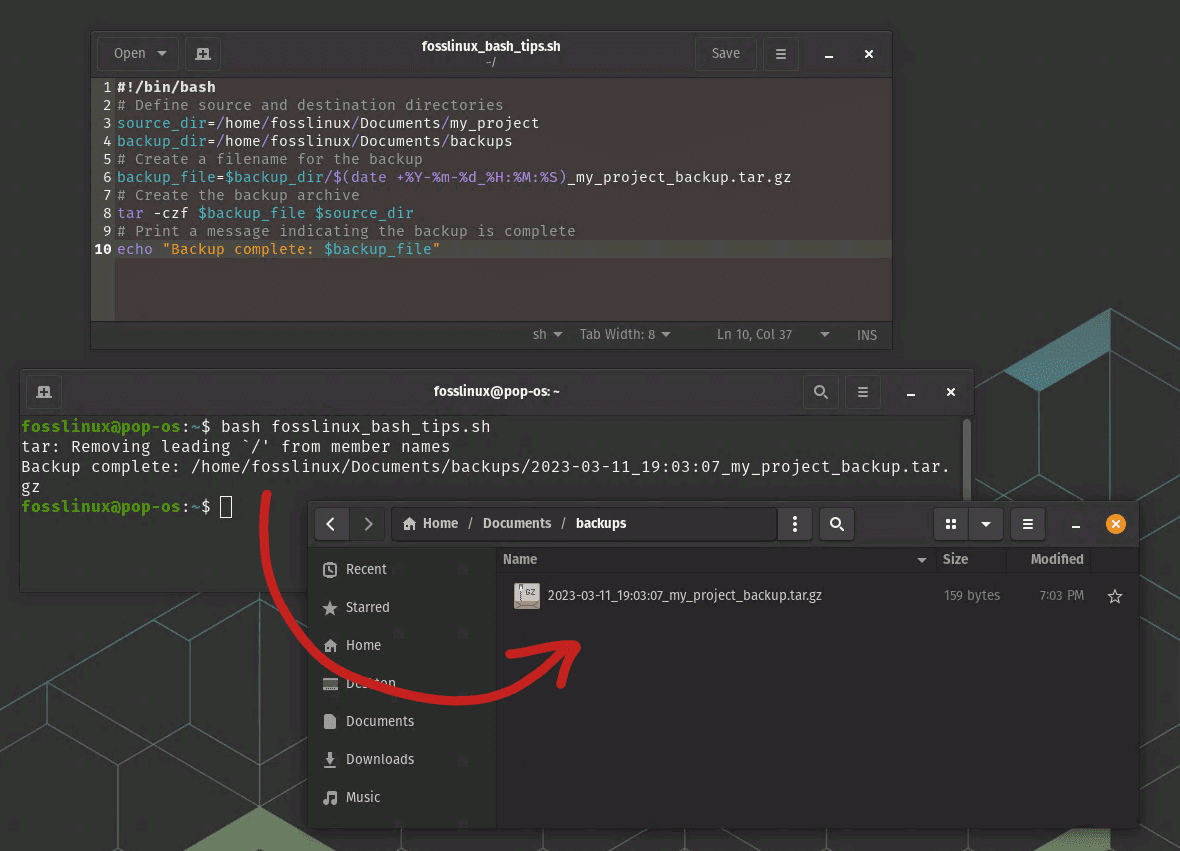Click the new document icon in gedit
The width and height of the screenshot is (1180, 851).
tap(203, 54)
